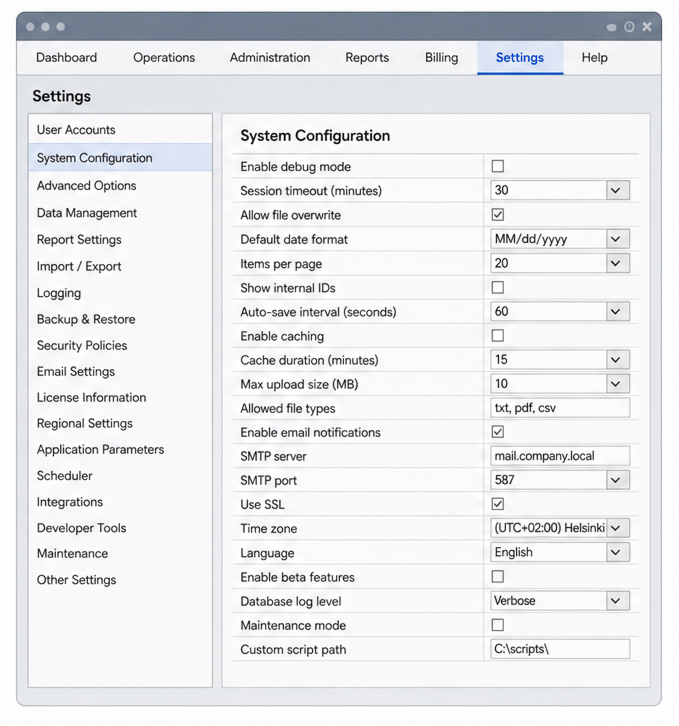Click the cloud-shaped icon in title bar
This screenshot has width=679, height=726.
point(611,27)
